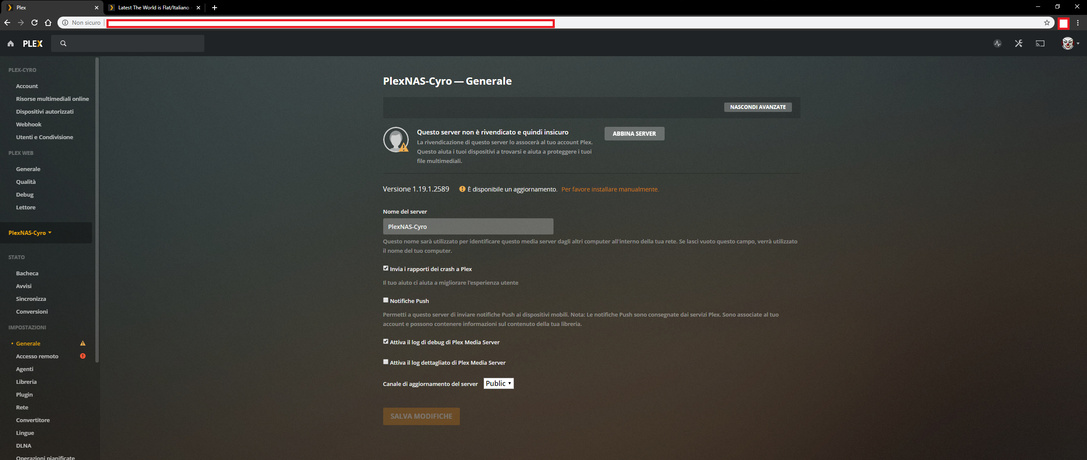Image resolution: width=1087 pixels, height=460 pixels.
Task: Open server update channel Public dropdown
Action: click(498, 383)
